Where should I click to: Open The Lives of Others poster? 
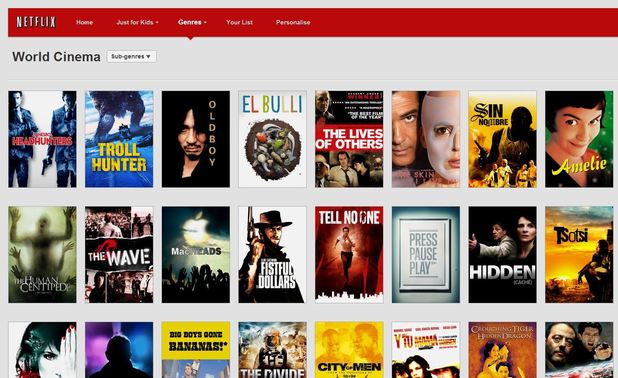click(349, 139)
